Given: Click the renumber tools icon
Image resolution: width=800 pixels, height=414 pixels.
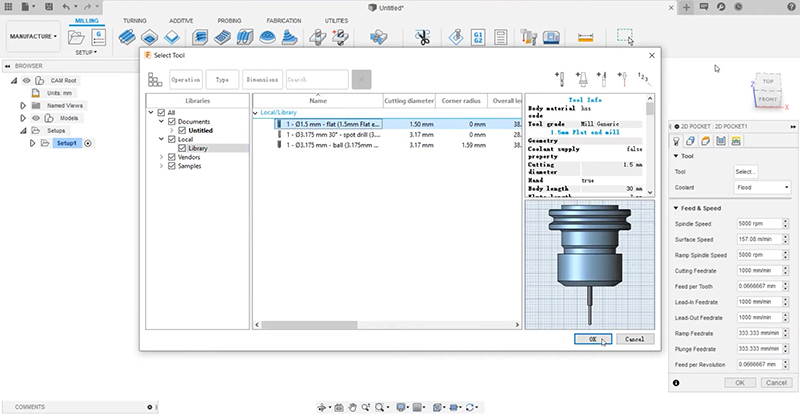Looking at the screenshot, I should [x=643, y=79].
